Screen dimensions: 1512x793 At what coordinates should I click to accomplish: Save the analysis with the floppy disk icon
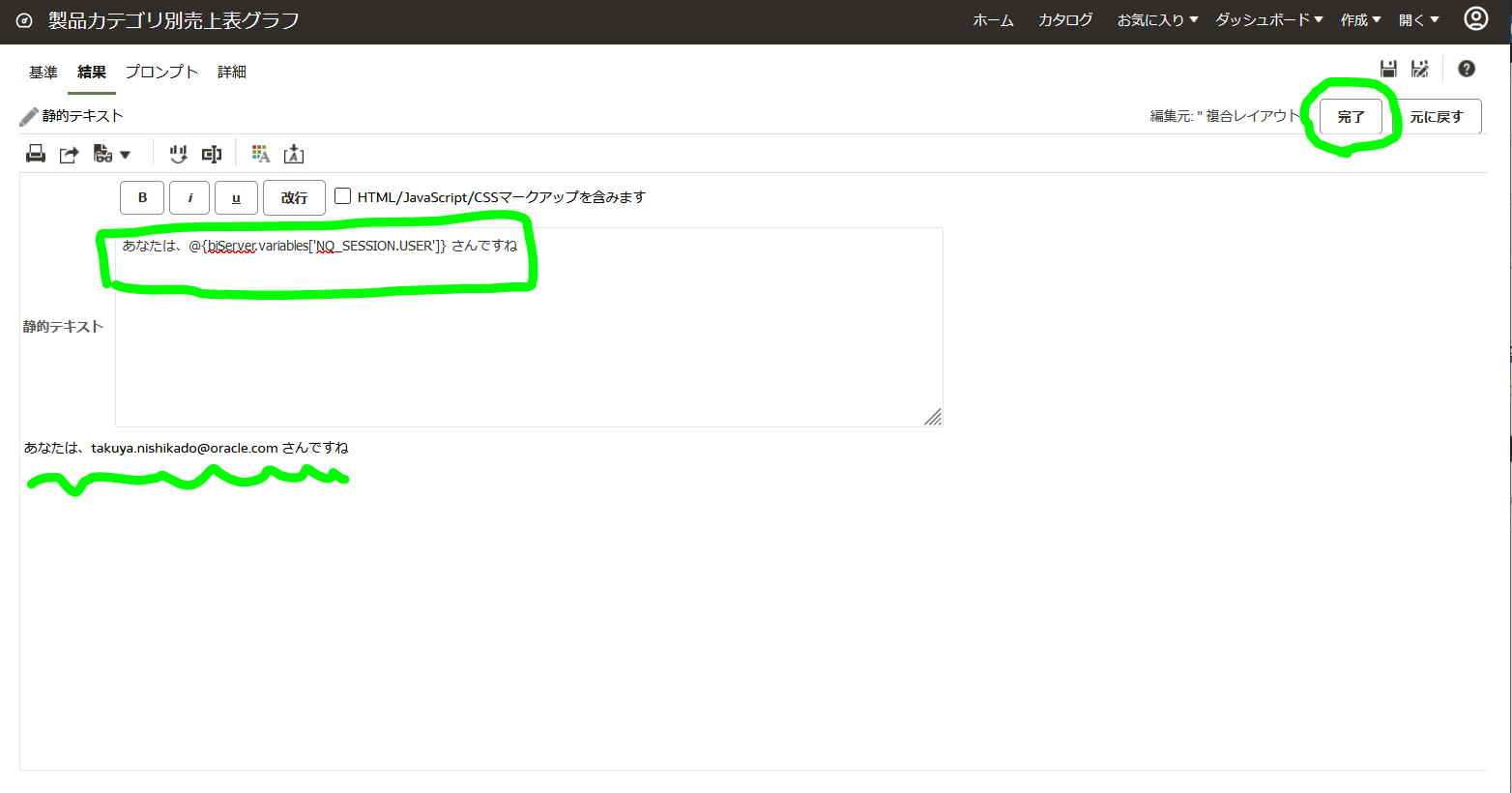click(1388, 69)
